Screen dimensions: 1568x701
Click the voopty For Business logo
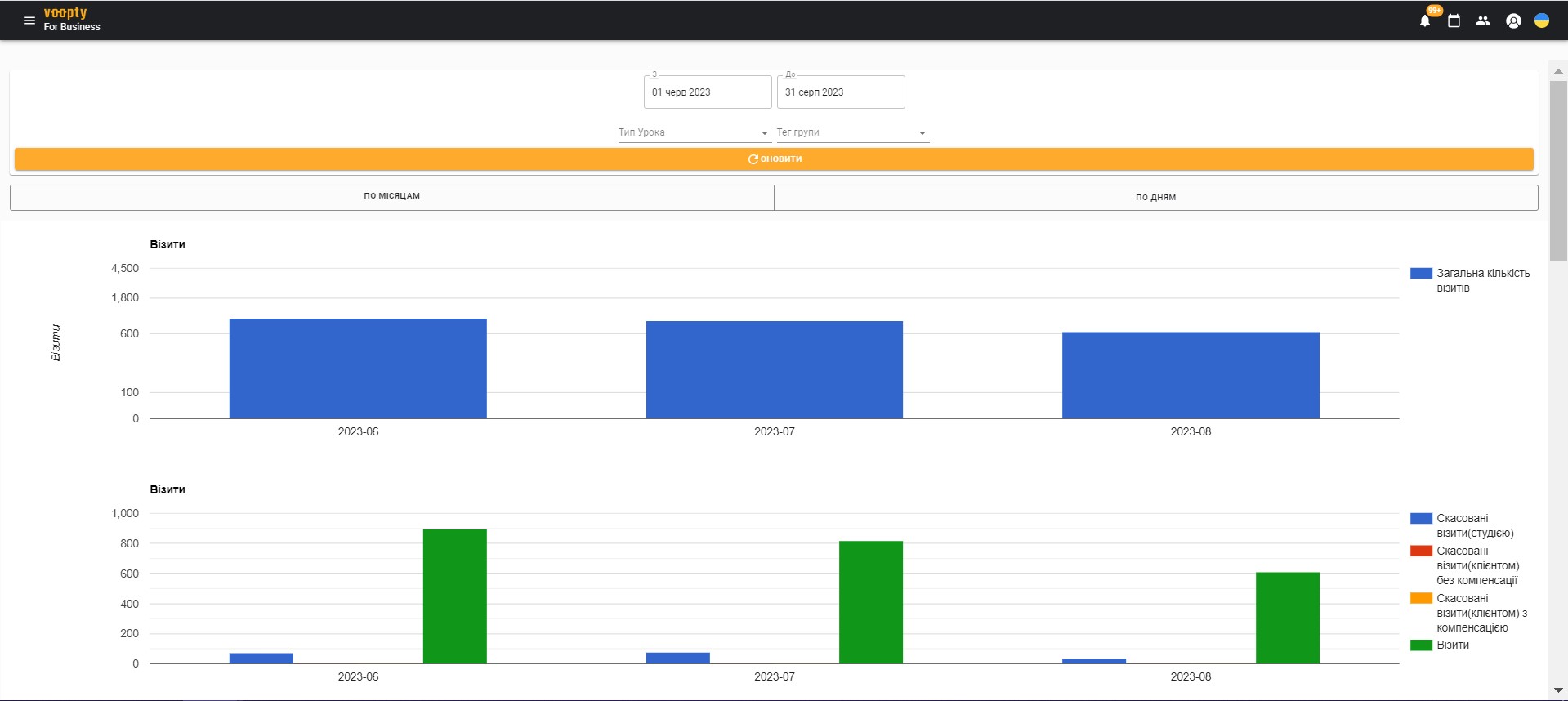coord(72,20)
